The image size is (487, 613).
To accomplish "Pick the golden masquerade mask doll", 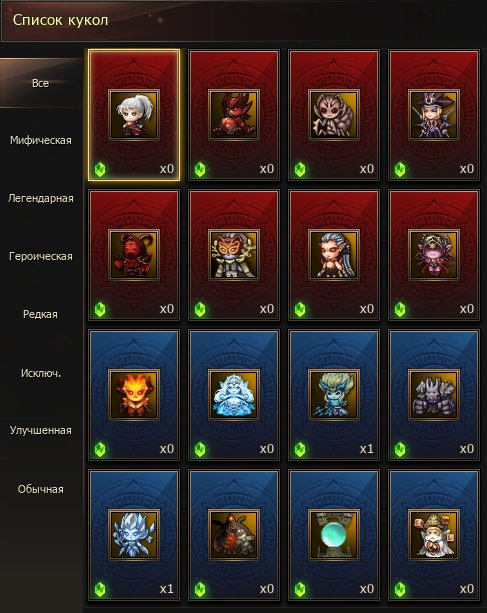I will [234, 255].
